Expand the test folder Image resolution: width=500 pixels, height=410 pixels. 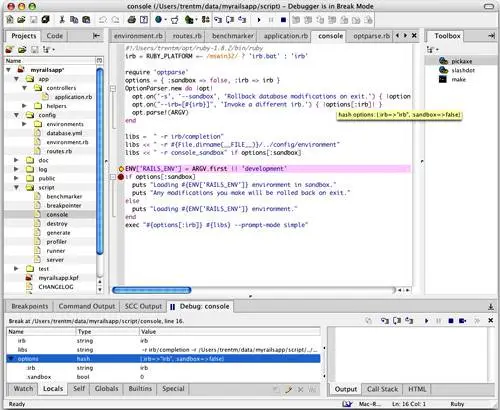tap(16, 268)
